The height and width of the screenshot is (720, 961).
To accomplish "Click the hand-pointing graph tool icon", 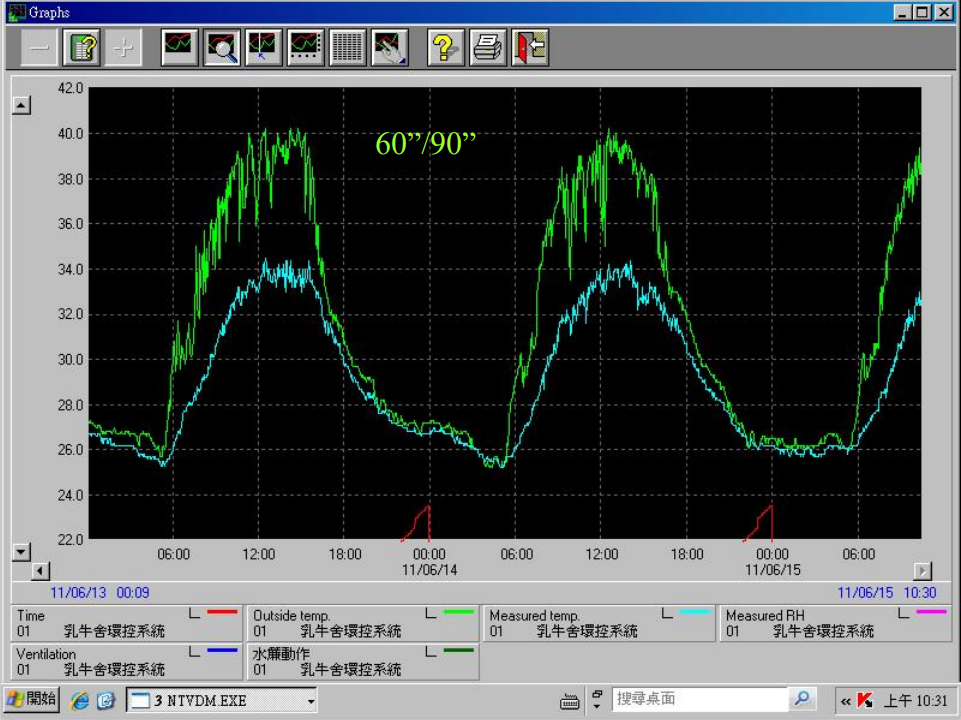I will pyautogui.click(x=389, y=47).
